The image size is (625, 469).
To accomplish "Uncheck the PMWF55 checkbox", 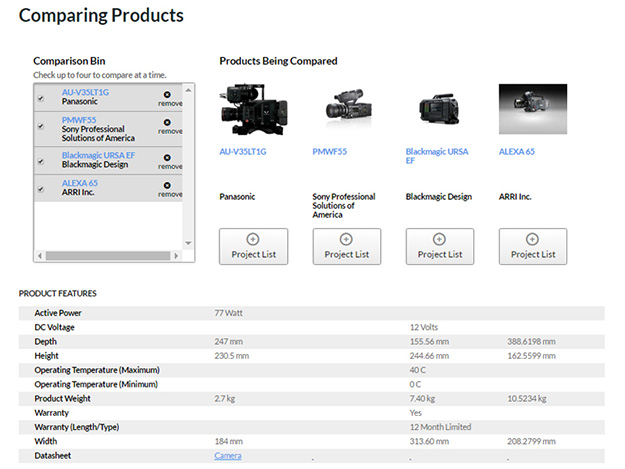I will 40,127.
